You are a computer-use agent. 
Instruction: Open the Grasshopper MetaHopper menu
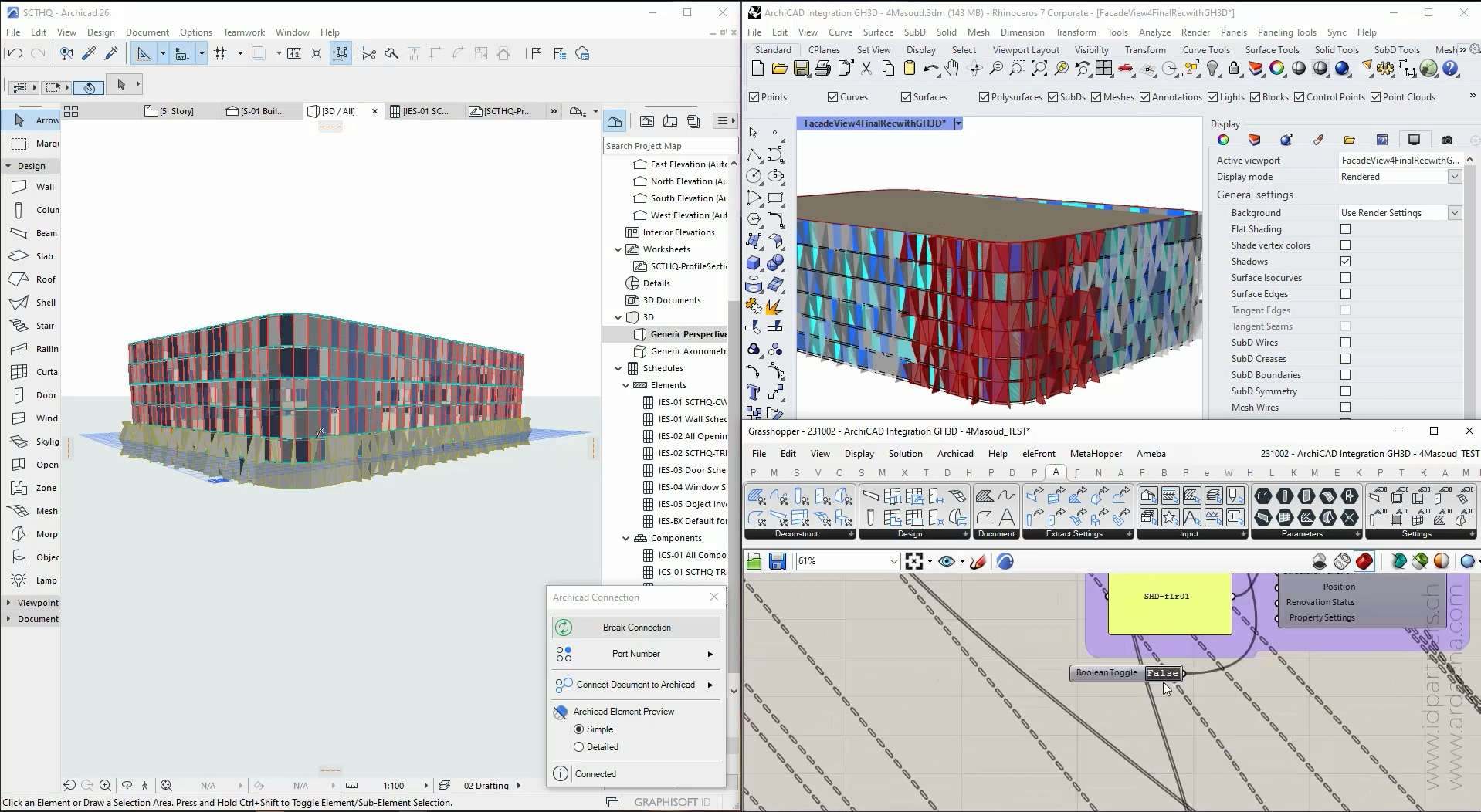pos(1096,454)
